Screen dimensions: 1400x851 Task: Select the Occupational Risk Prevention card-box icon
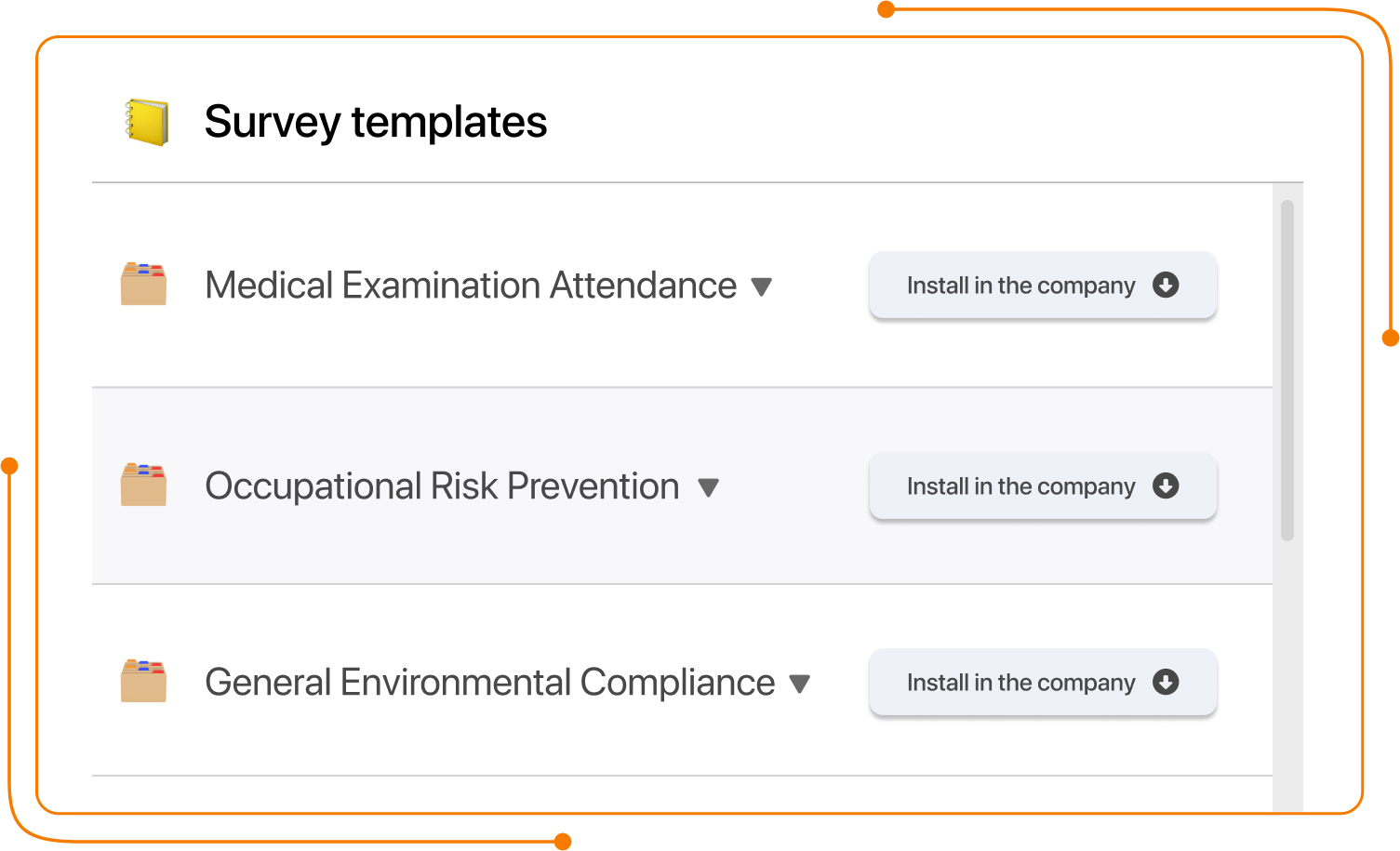pyautogui.click(x=143, y=485)
